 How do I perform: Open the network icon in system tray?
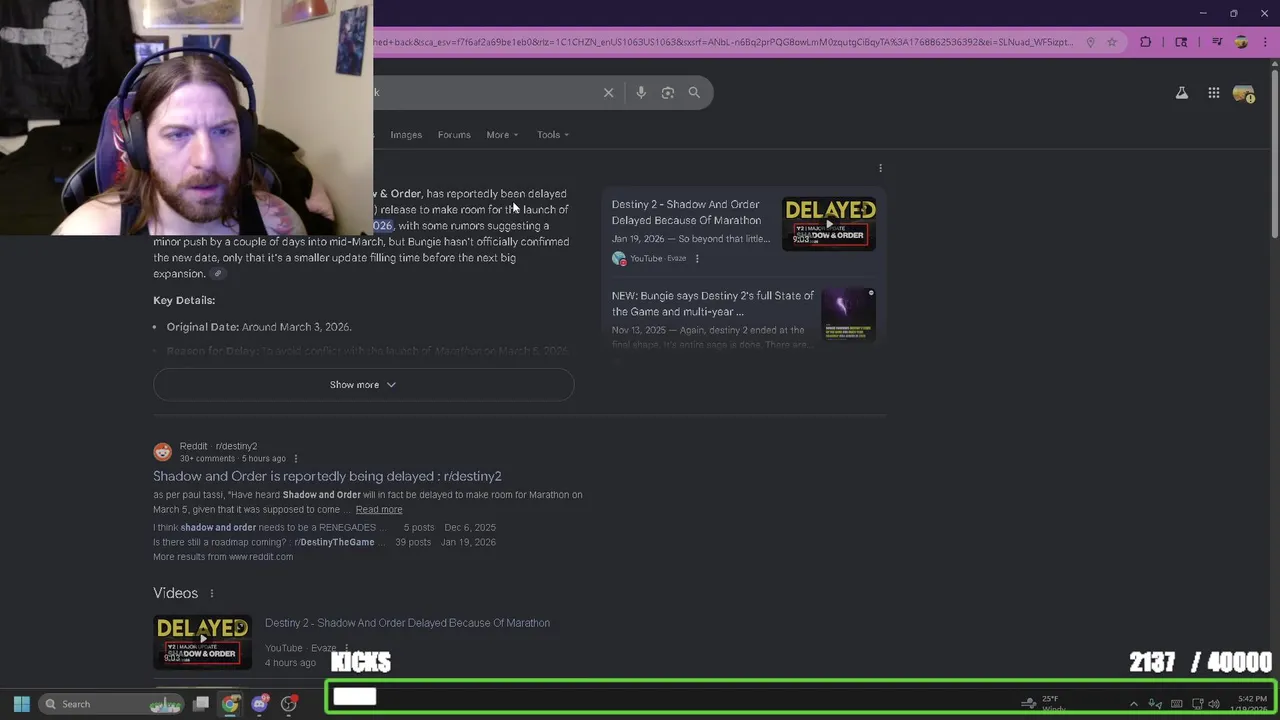[x=1197, y=704]
